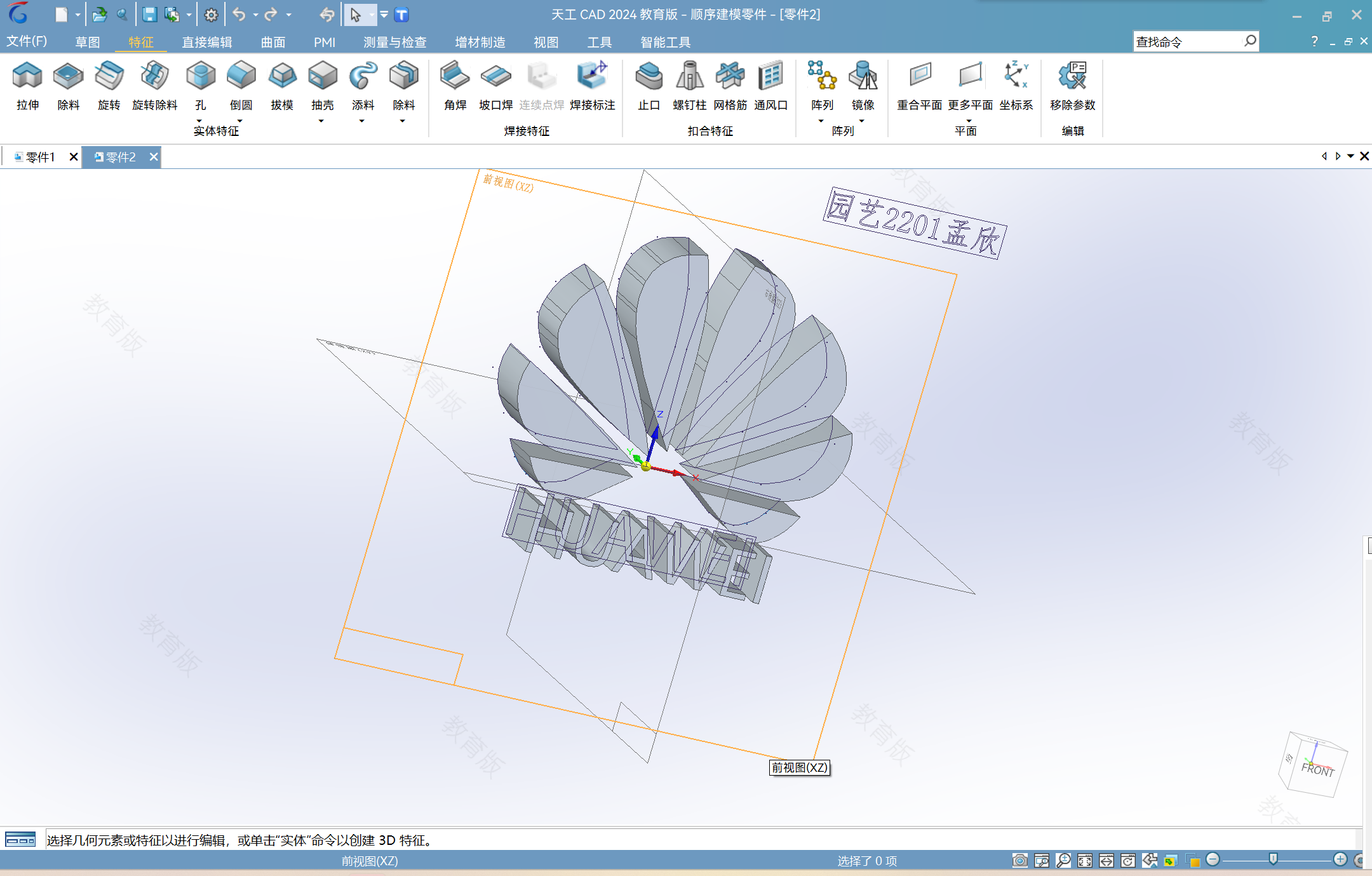This screenshot has width=1372, height=876.
Task: Open the document tab list dropdown arrow
Action: coord(1350,156)
